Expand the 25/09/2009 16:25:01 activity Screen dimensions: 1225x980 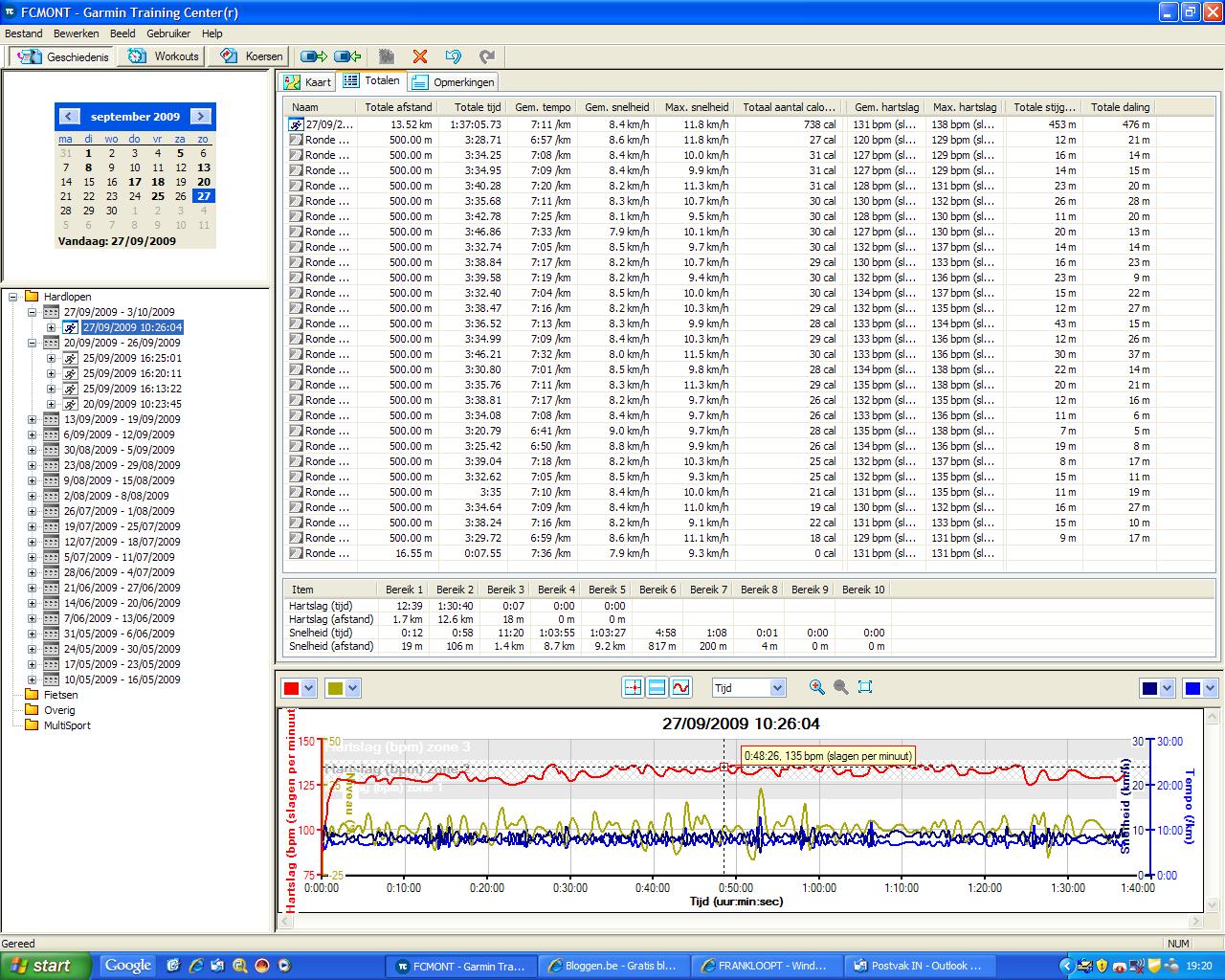[51, 358]
